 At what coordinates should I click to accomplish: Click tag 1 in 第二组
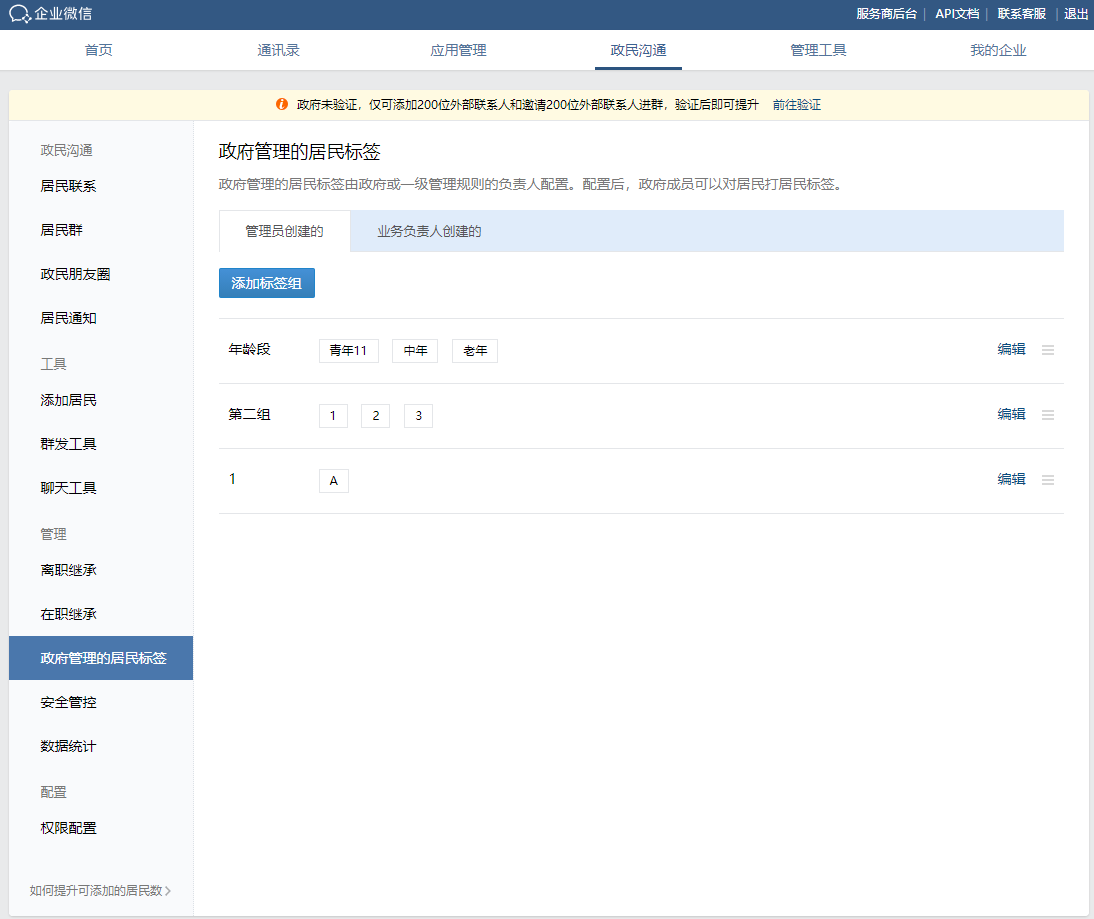coord(334,416)
